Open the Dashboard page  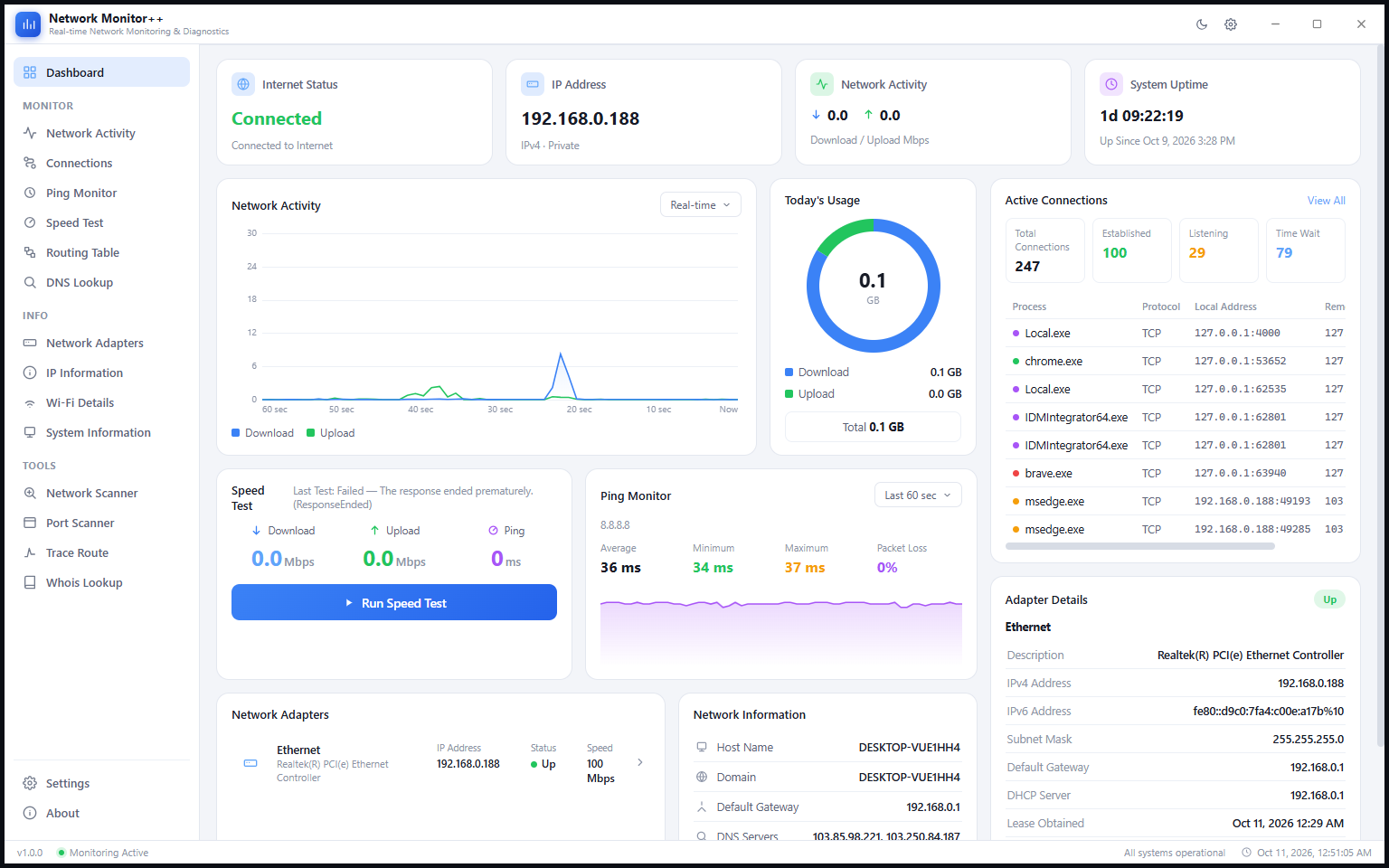click(101, 72)
